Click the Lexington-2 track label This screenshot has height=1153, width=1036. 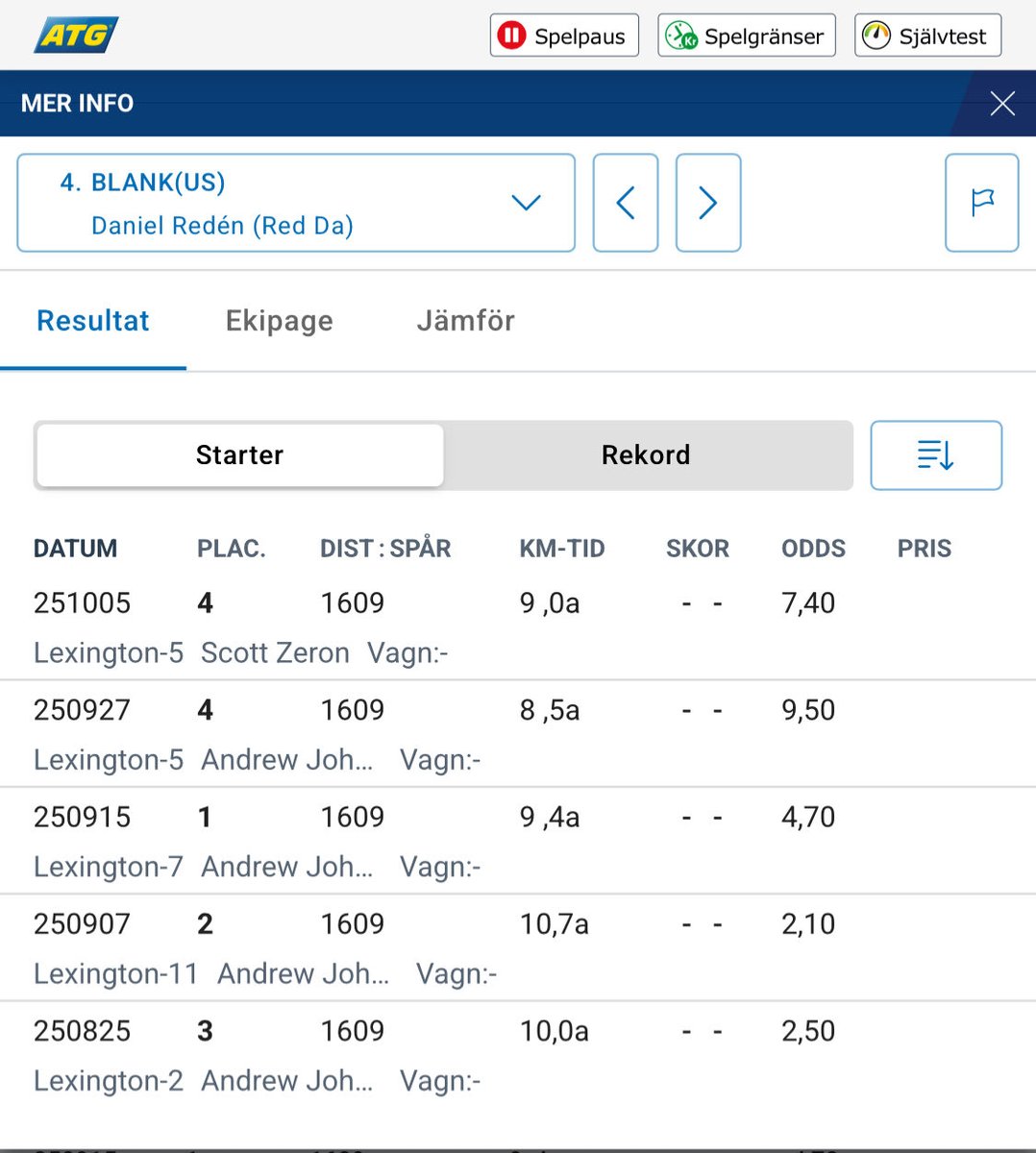point(108,1081)
